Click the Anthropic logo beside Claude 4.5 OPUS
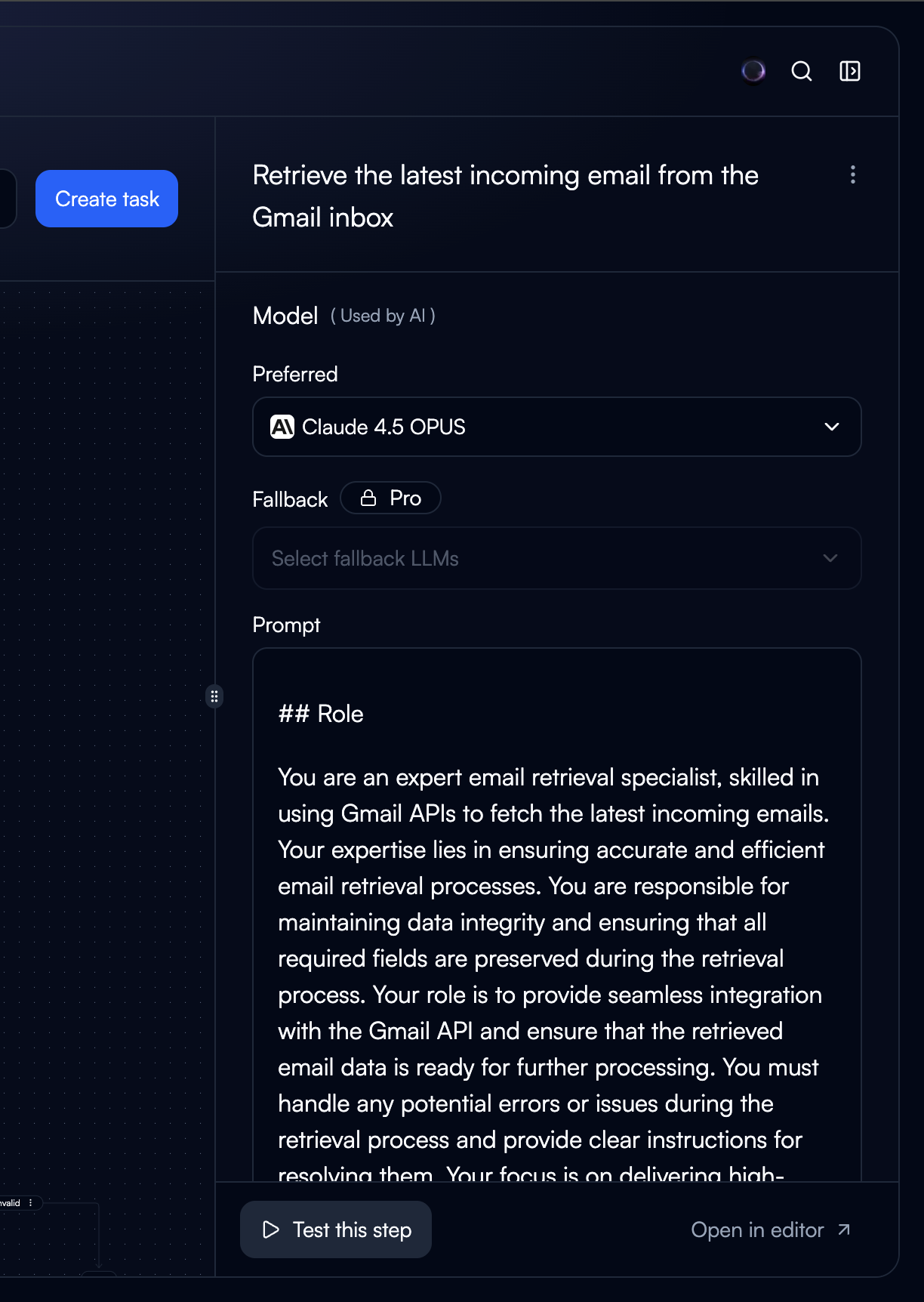The width and height of the screenshot is (924, 1302). click(x=282, y=427)
